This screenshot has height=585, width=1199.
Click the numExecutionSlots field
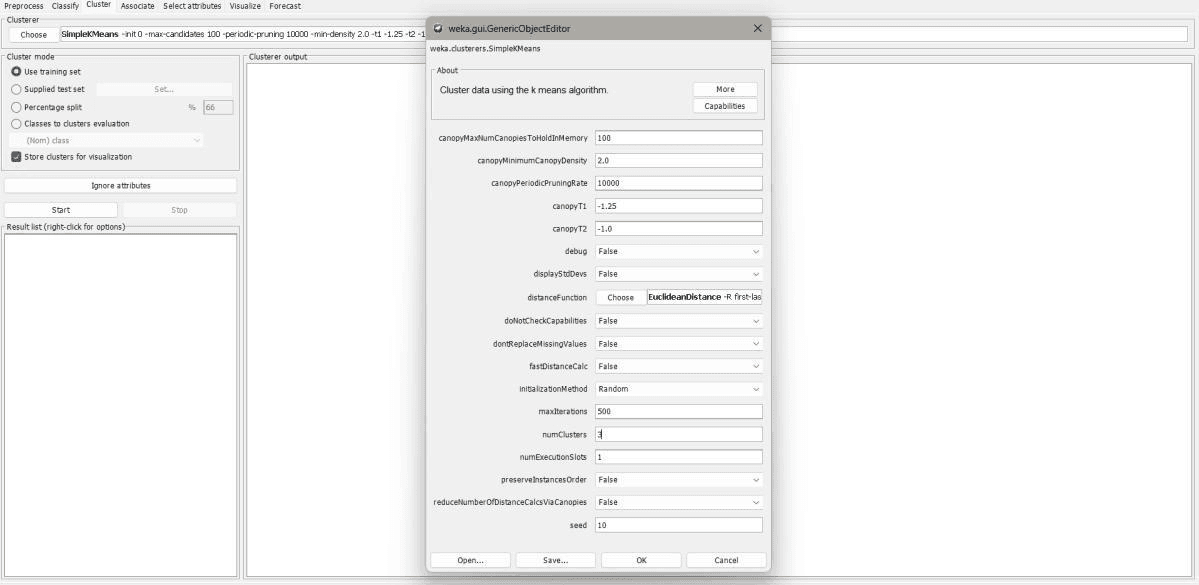[679, 457]
